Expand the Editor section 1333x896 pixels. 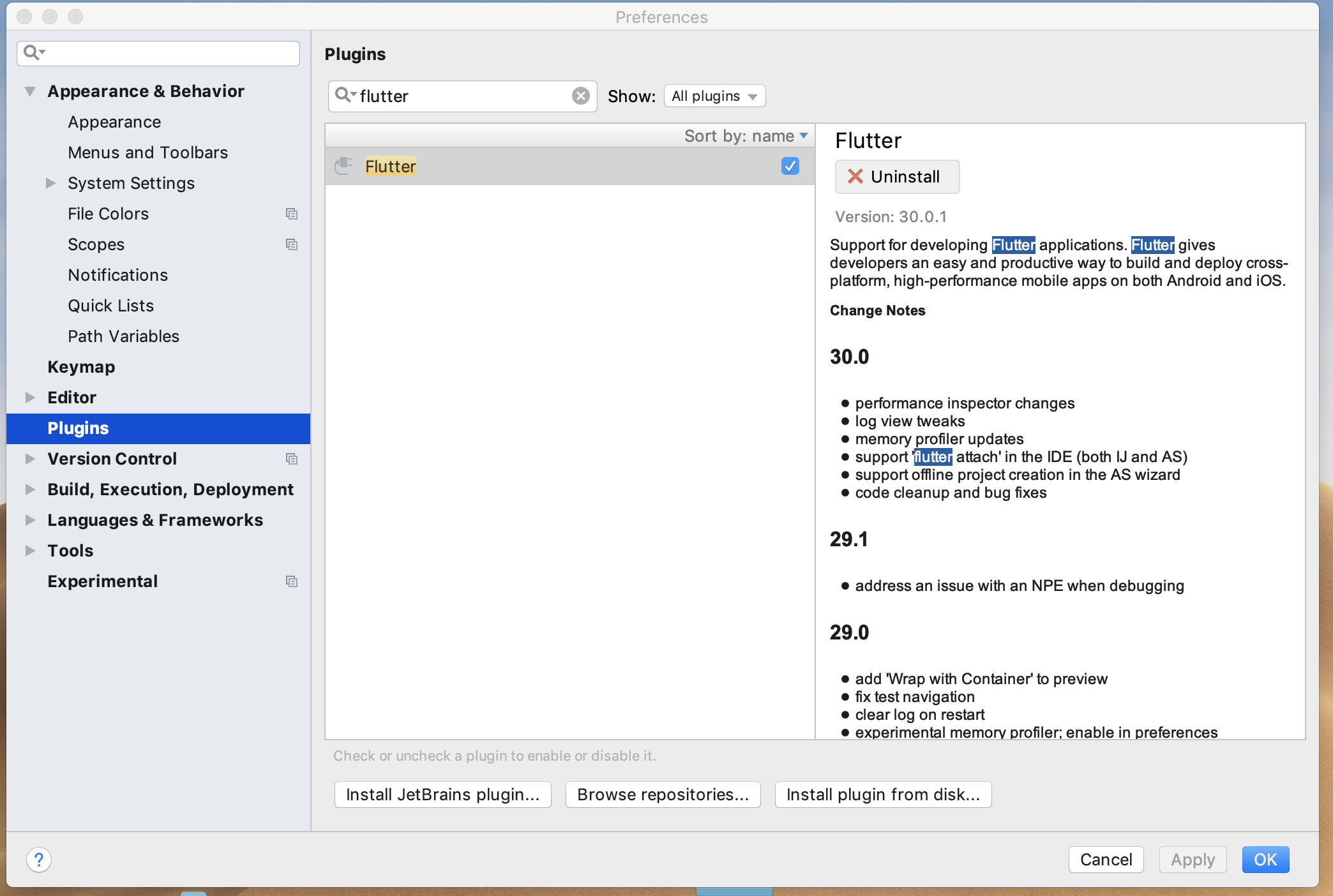pyautogui.click(x=30, y=398)
